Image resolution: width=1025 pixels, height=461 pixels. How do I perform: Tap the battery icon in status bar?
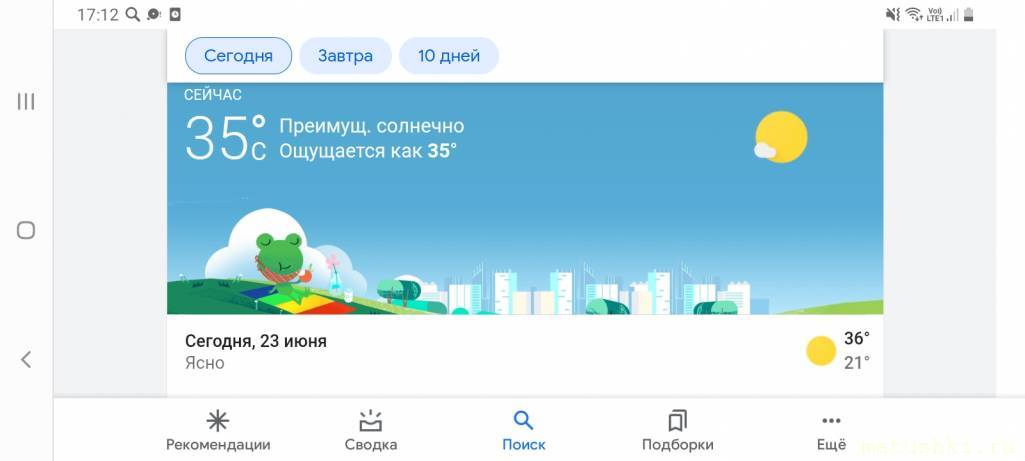[968, 14]
